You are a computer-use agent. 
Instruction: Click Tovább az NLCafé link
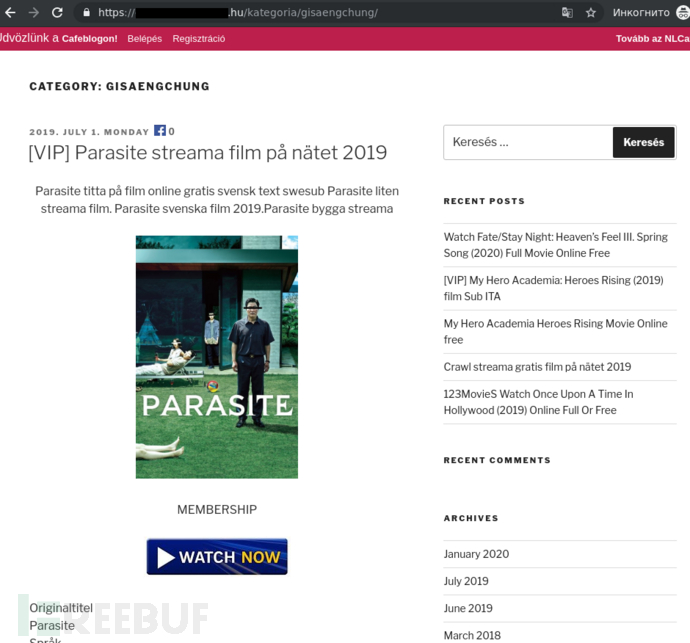(653, 39)
